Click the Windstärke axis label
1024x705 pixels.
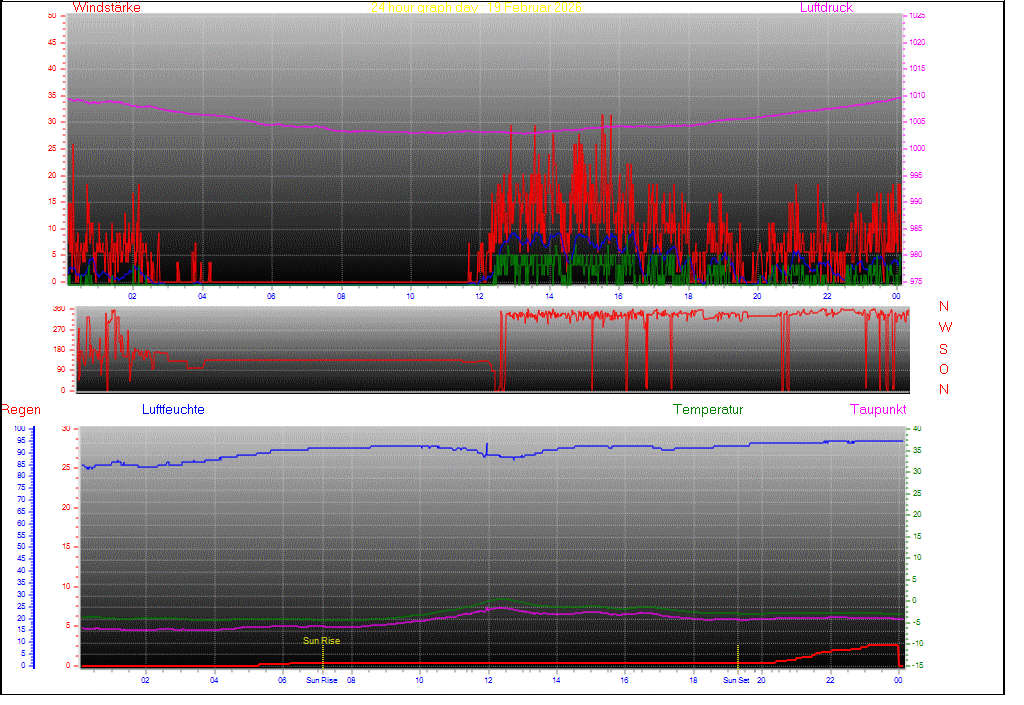tap(106, 7)
